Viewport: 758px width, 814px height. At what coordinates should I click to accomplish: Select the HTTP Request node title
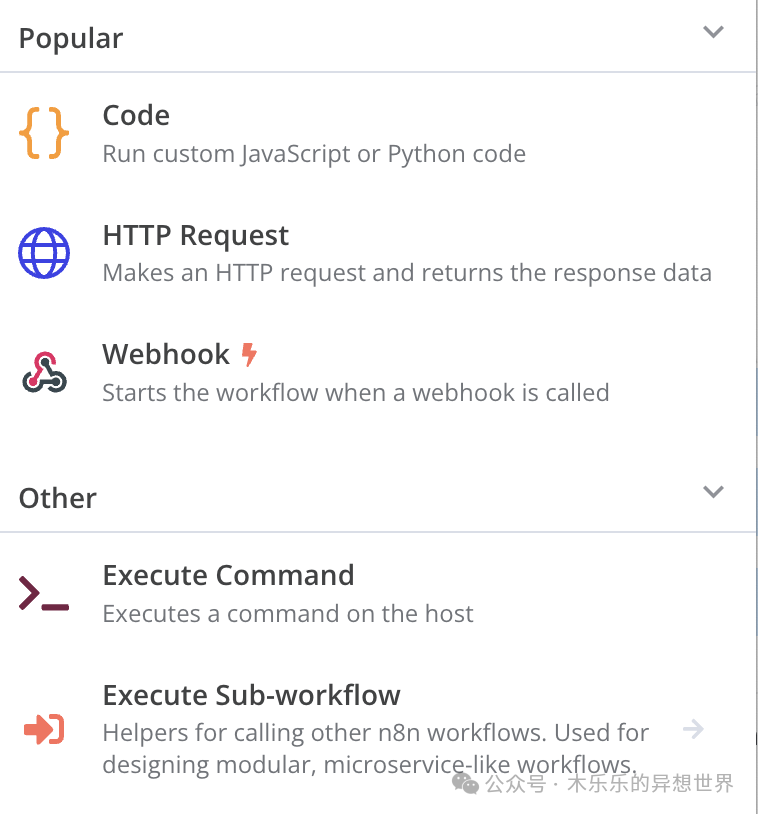click(196, 236)
